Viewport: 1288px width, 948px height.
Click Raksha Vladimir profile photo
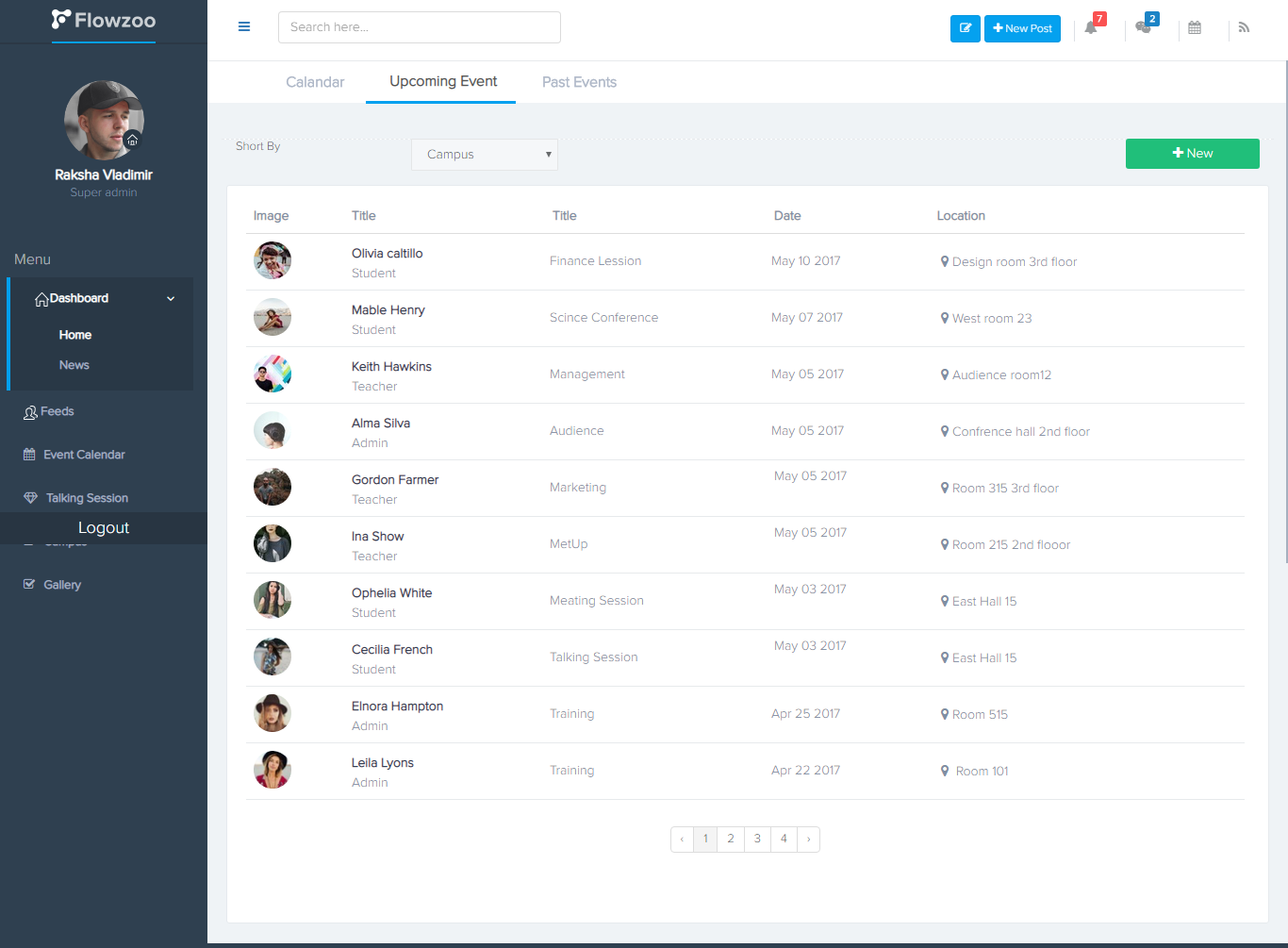[x=104, y=120]
